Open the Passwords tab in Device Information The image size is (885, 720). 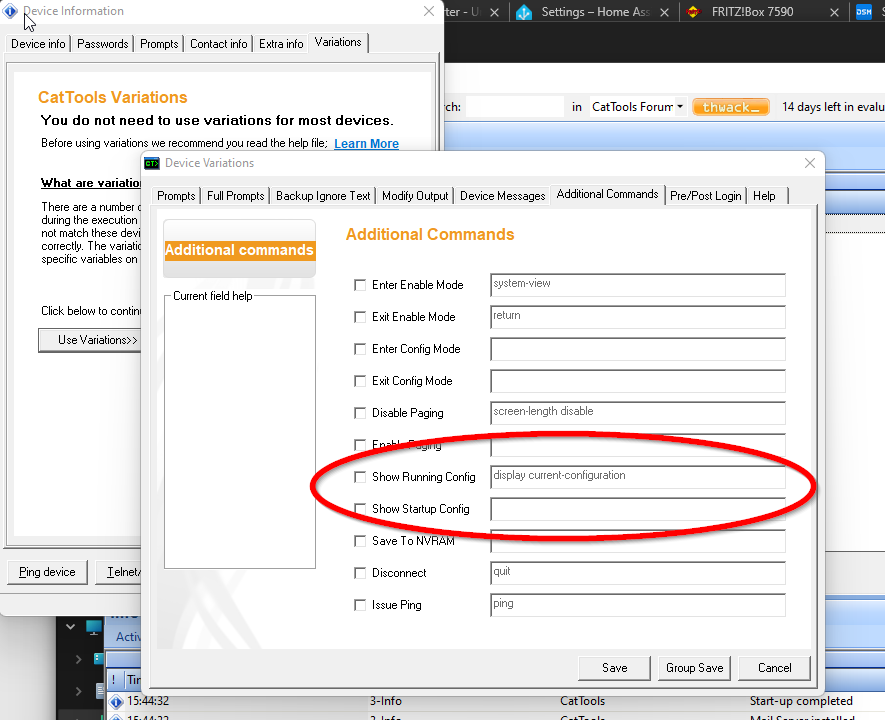103,44
